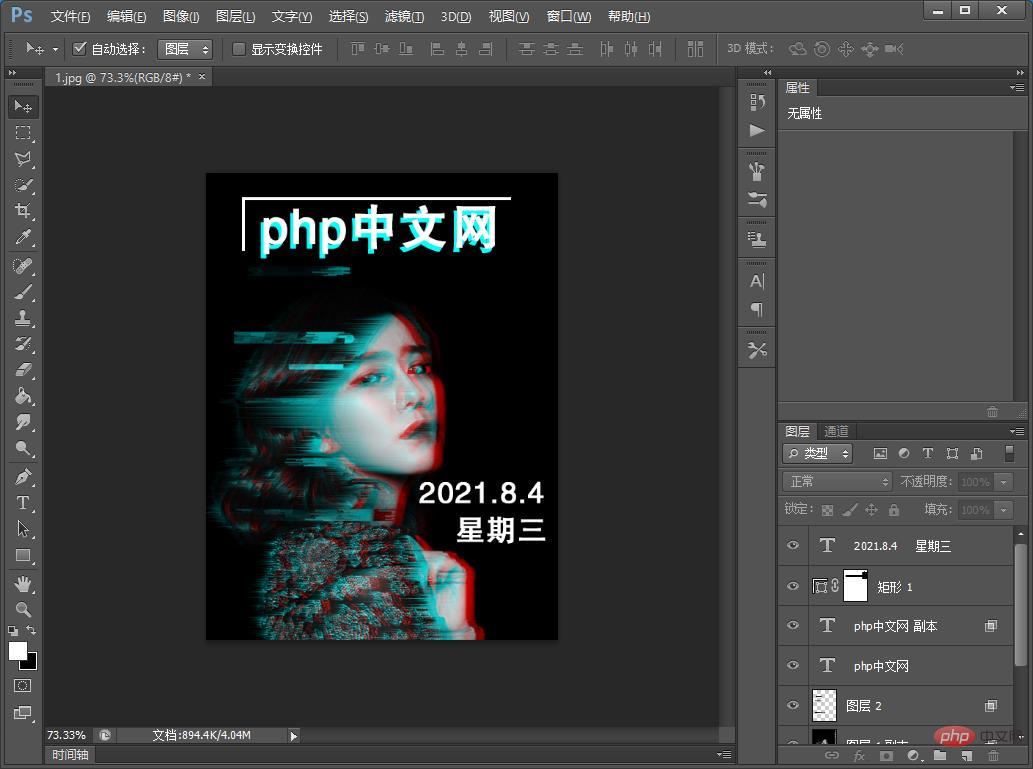Hide the 2021.8.4 星期三 text layer
Viewport: 1033px width, 769px height.
click(793, 545)
